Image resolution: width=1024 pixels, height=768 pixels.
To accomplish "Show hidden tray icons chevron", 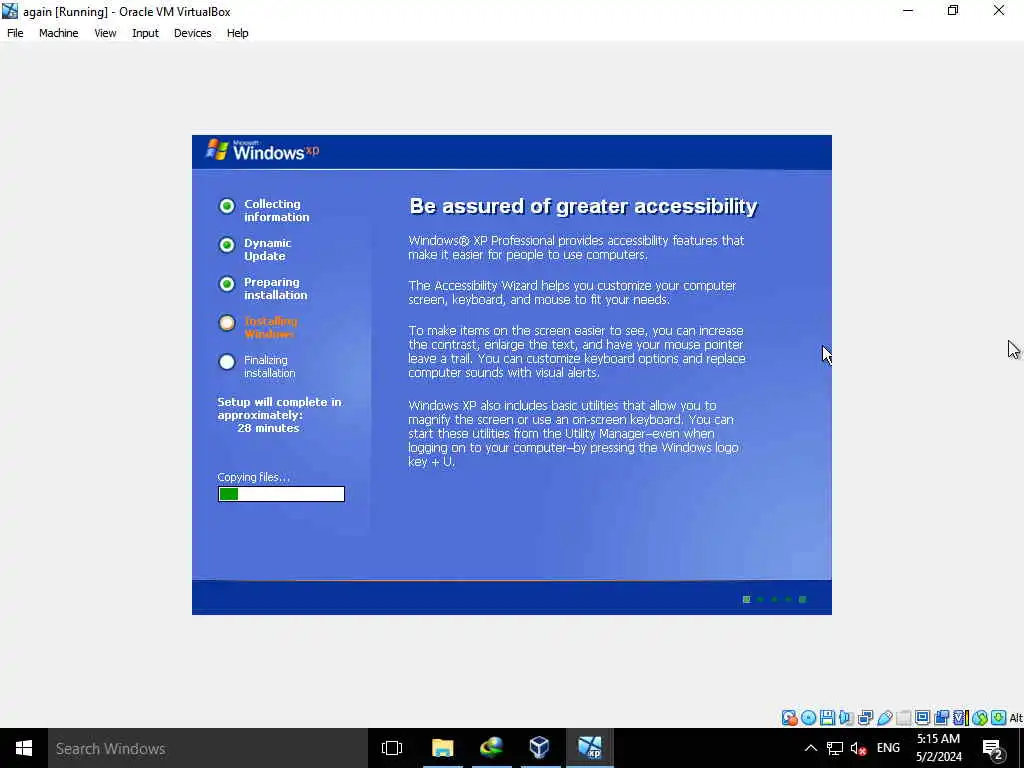I will click(810, 748).
